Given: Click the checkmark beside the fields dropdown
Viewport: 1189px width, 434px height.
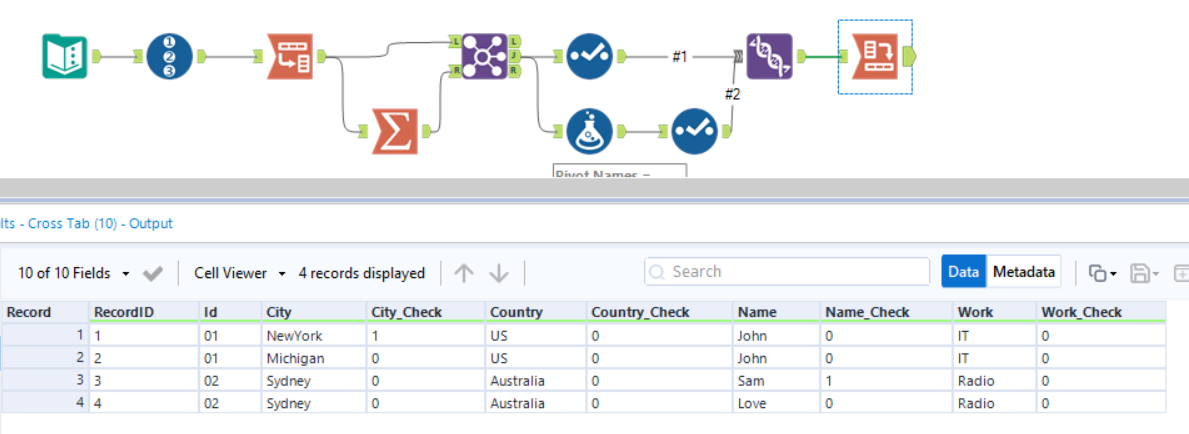Looking at the screenshot, I should pyautogui.click(x=153, y=273).
